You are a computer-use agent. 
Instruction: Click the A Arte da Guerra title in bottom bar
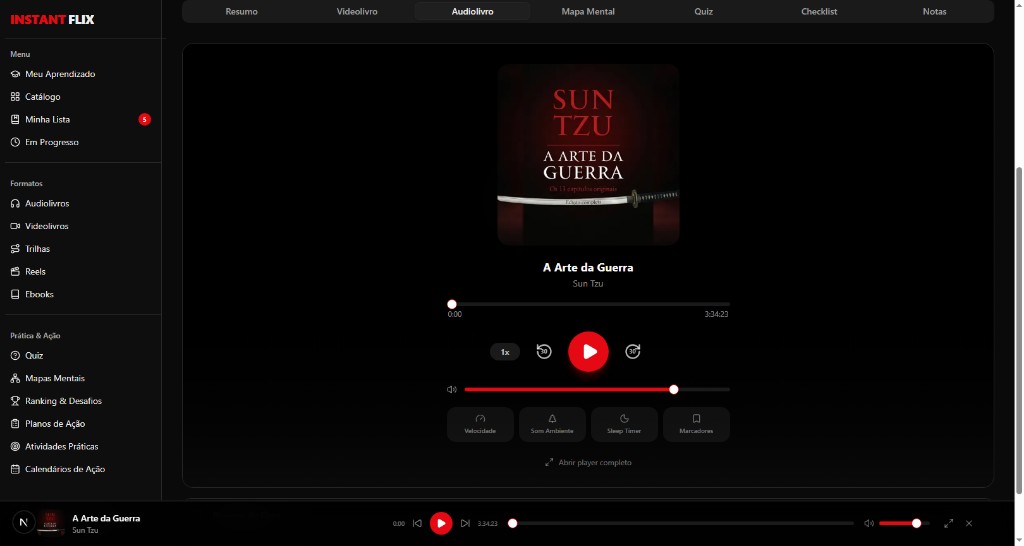pyautogui.click(x=106, y=518)
